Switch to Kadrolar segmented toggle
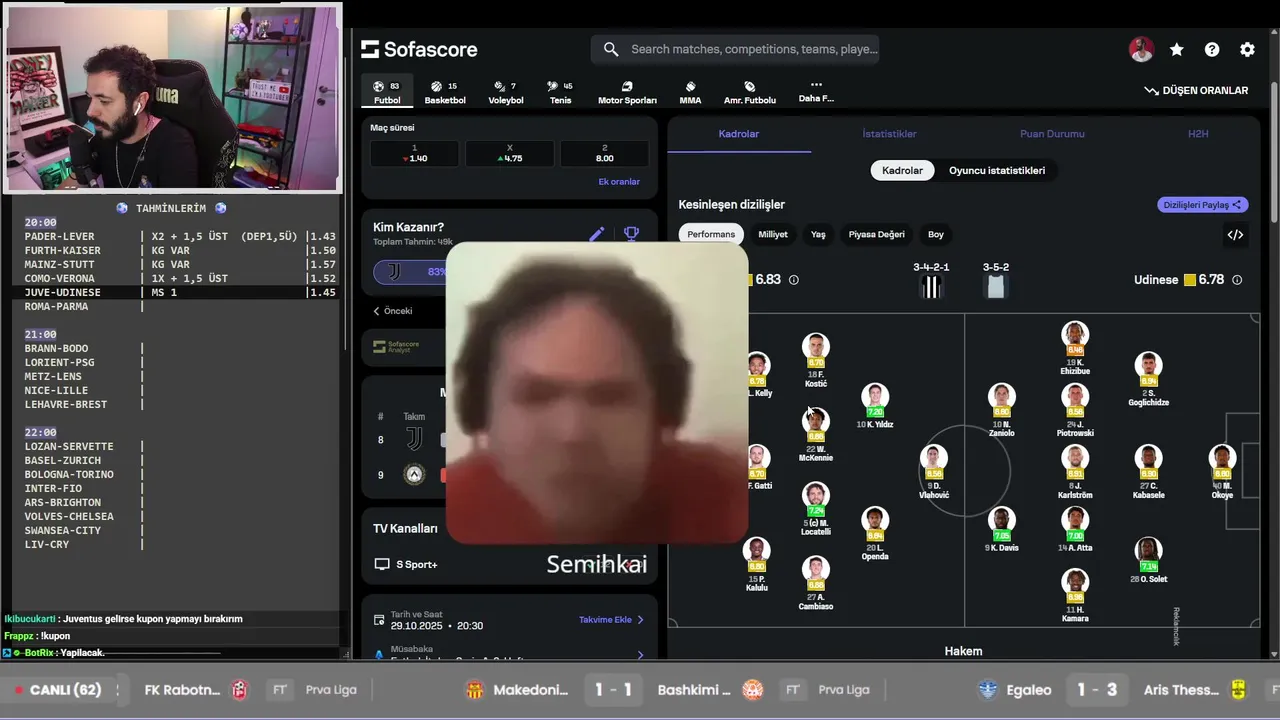 point(902,170)
